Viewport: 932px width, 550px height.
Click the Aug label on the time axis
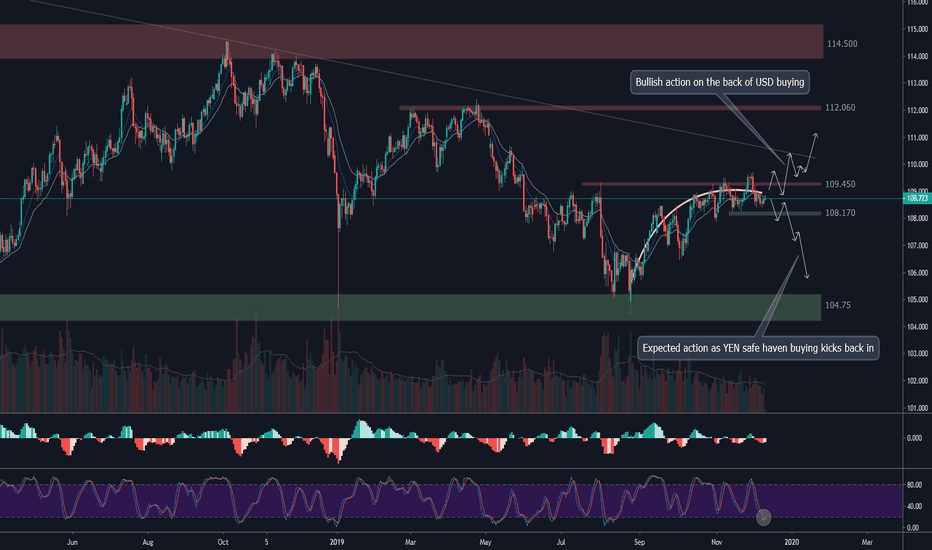point(148,542)
